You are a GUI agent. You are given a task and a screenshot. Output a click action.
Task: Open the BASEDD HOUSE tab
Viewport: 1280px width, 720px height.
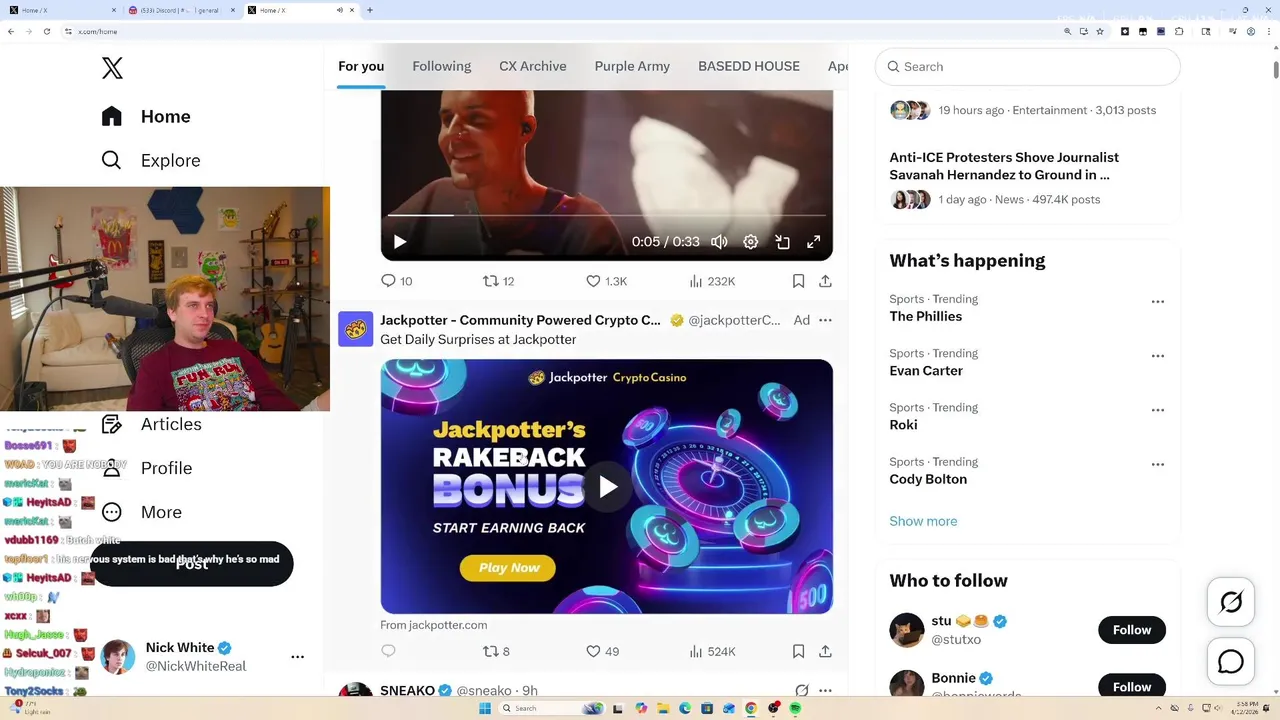749,66
